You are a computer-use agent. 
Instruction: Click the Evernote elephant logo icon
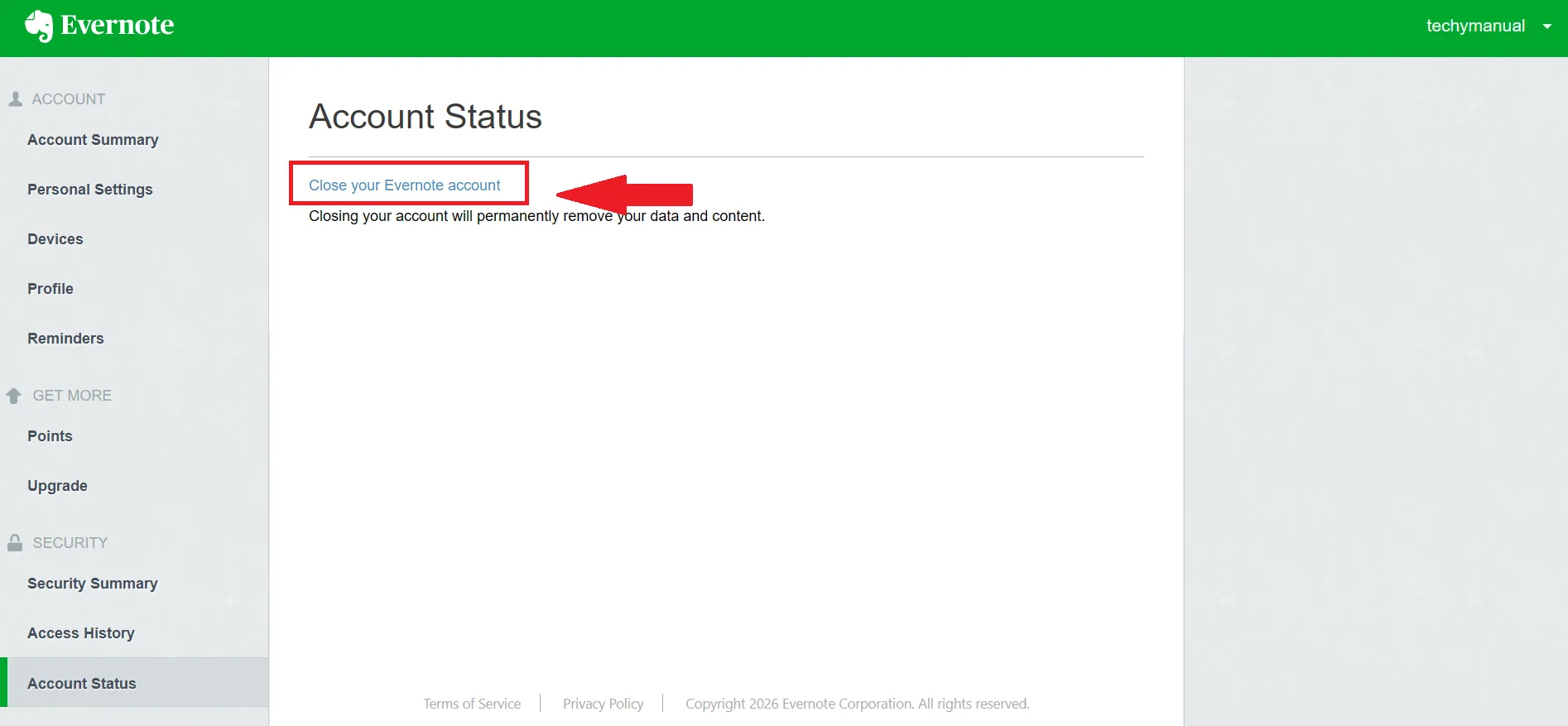(x=39, y=26)
